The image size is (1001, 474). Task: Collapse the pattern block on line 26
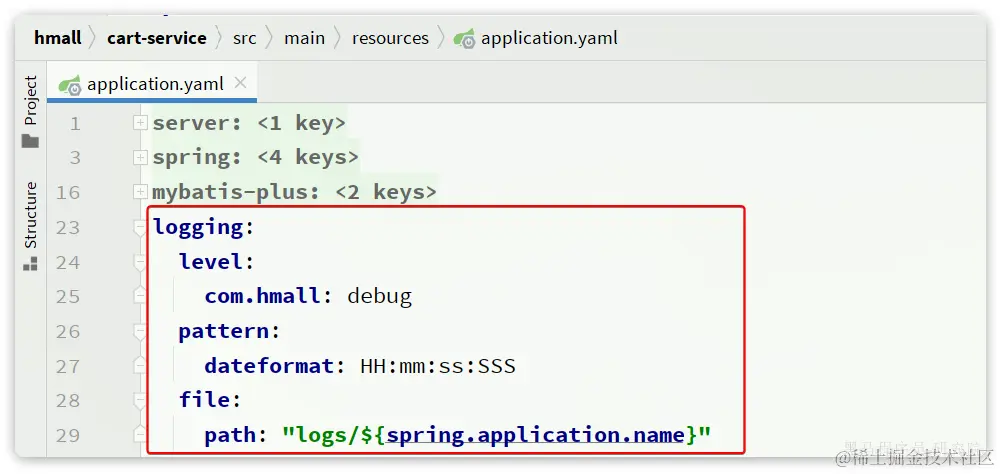(x=140, y=332)
